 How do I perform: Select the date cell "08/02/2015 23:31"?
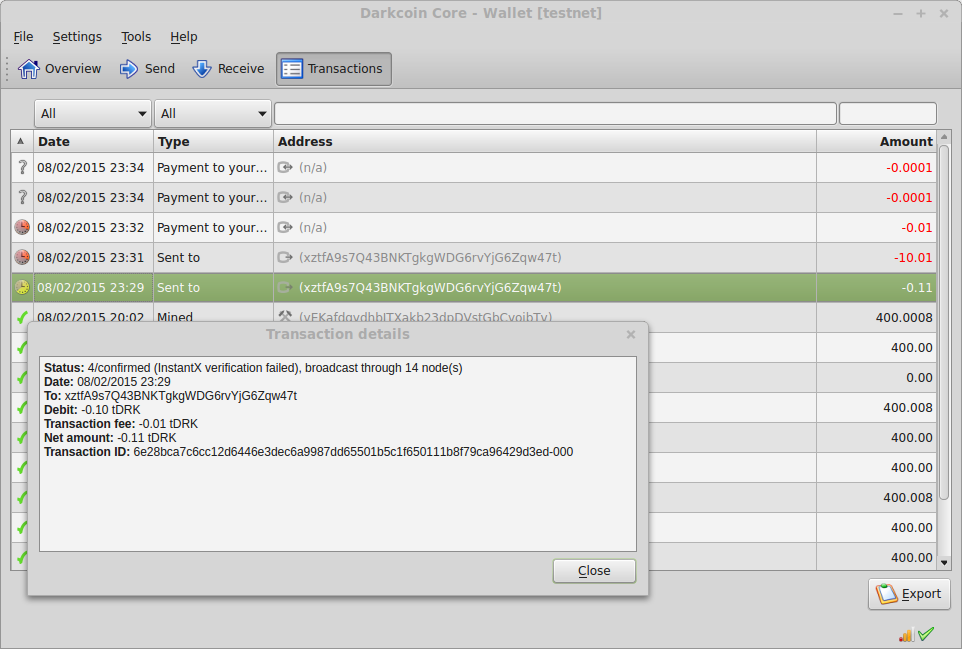(91, 258)
